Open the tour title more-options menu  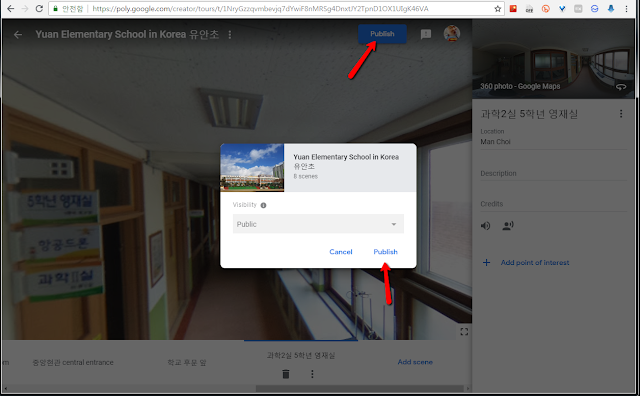(x=230, y=35)
